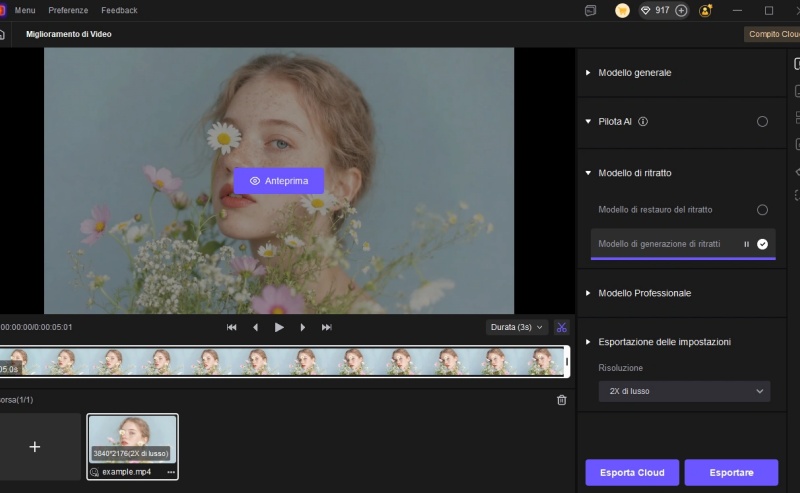Open Pilota AI info icon
Screen dimensions: 800x493
pos(643,122)
